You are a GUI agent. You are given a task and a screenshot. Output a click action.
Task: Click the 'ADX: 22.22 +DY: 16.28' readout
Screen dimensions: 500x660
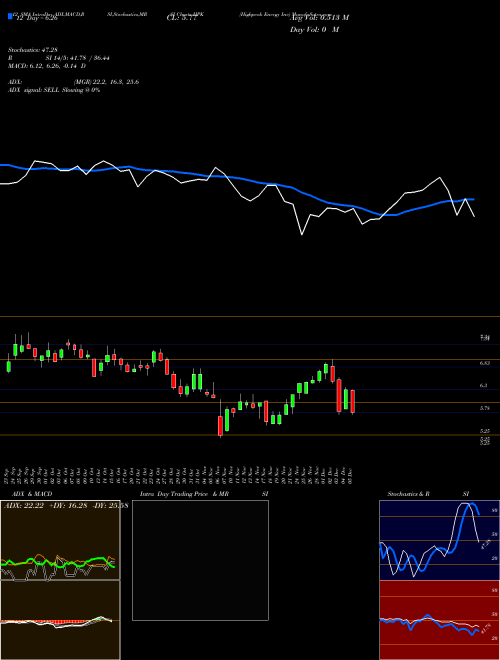(45, 506)
